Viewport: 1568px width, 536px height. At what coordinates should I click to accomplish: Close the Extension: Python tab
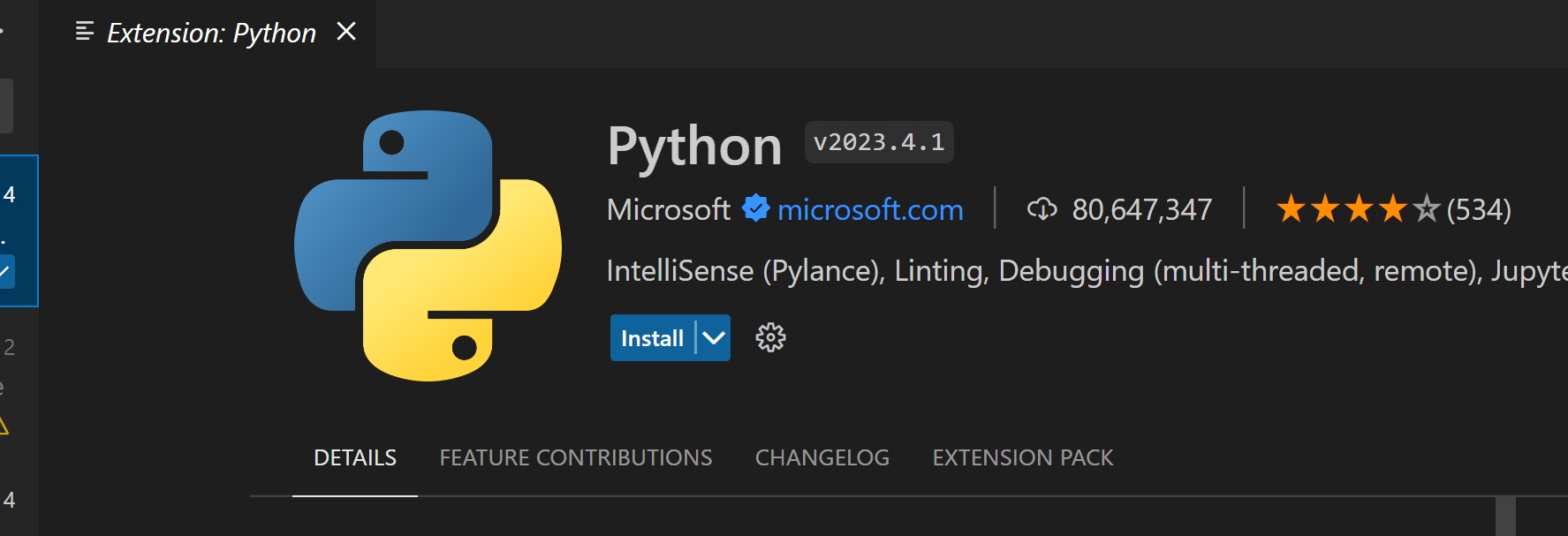pos(346,32)
